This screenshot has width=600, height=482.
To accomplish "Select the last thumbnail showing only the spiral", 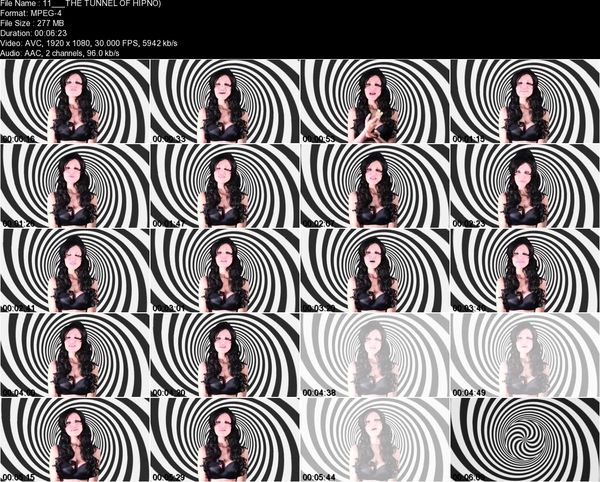I will tap(525, 440).
